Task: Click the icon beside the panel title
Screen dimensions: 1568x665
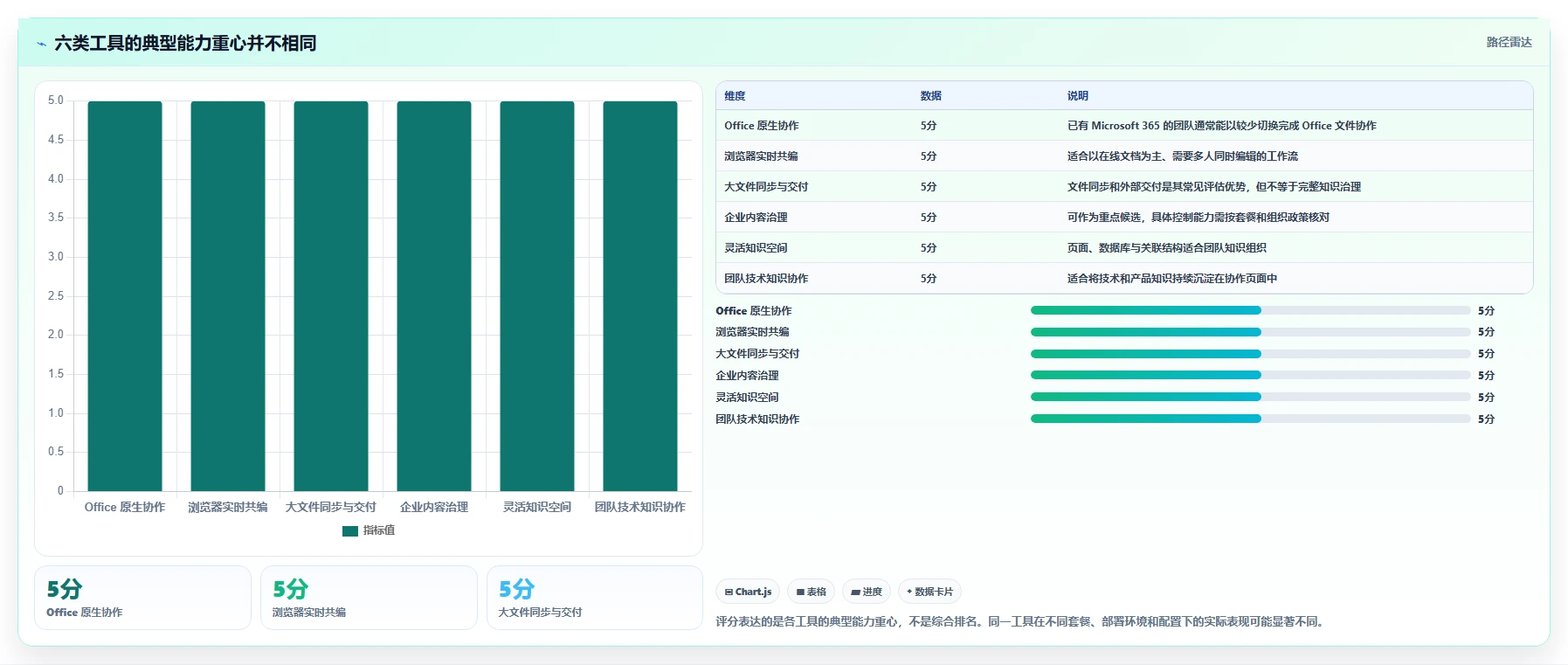Action: [41, 44]
